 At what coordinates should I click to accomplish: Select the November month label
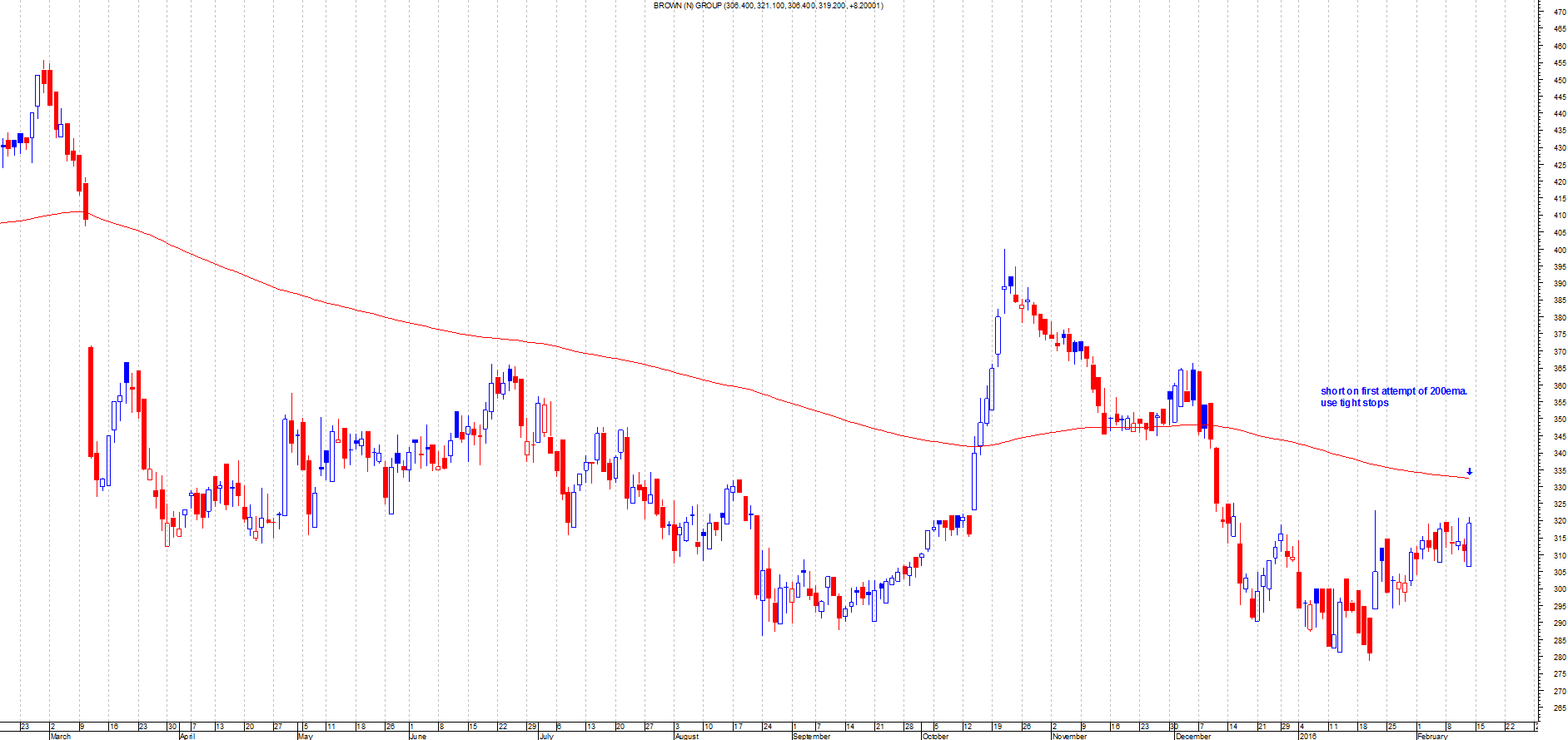coord(1069,736)
